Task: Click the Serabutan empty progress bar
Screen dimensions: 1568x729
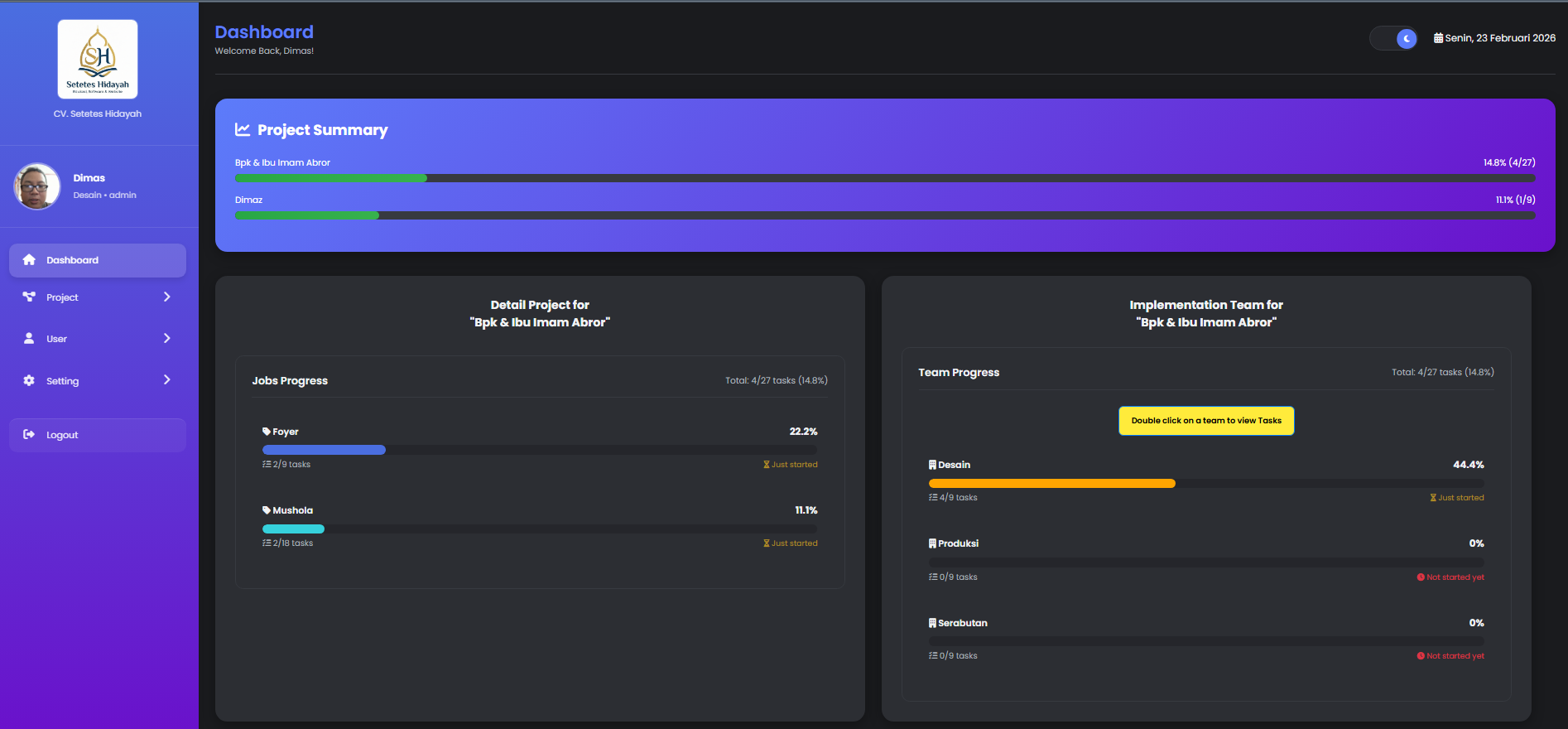Action: (1206, 641)
